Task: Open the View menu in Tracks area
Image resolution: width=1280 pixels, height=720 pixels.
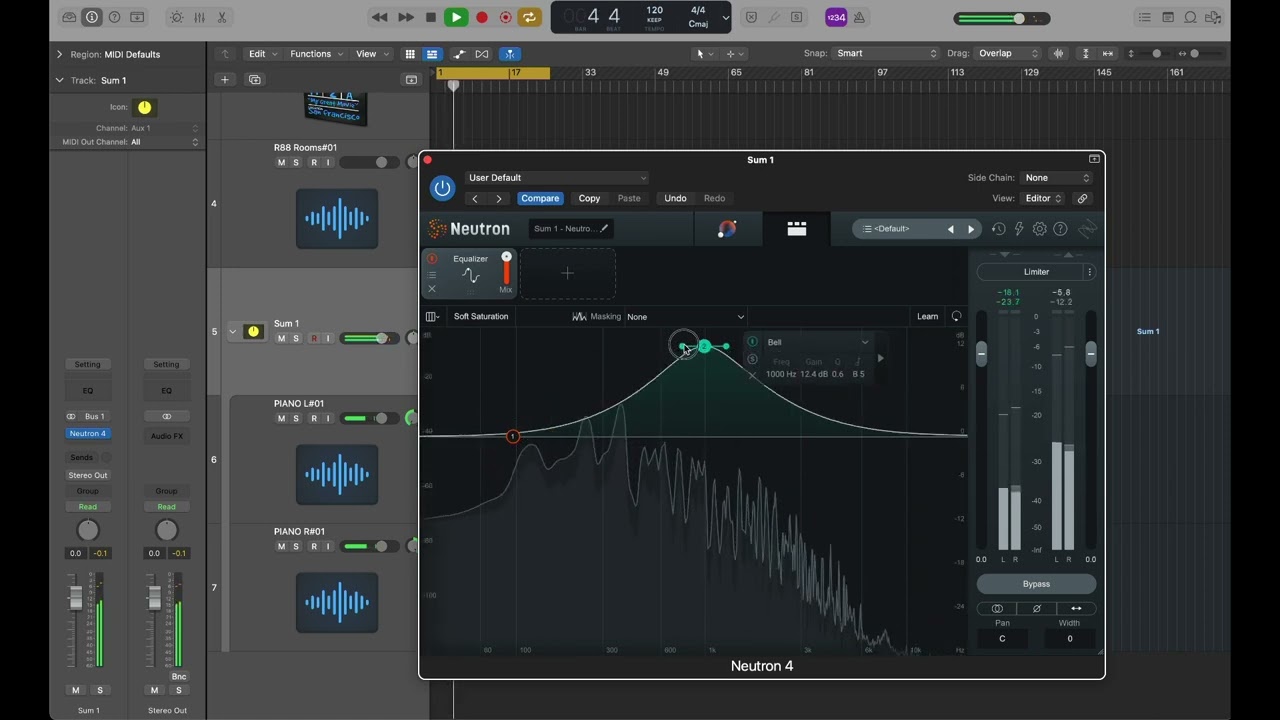Action: click(371, 54)
